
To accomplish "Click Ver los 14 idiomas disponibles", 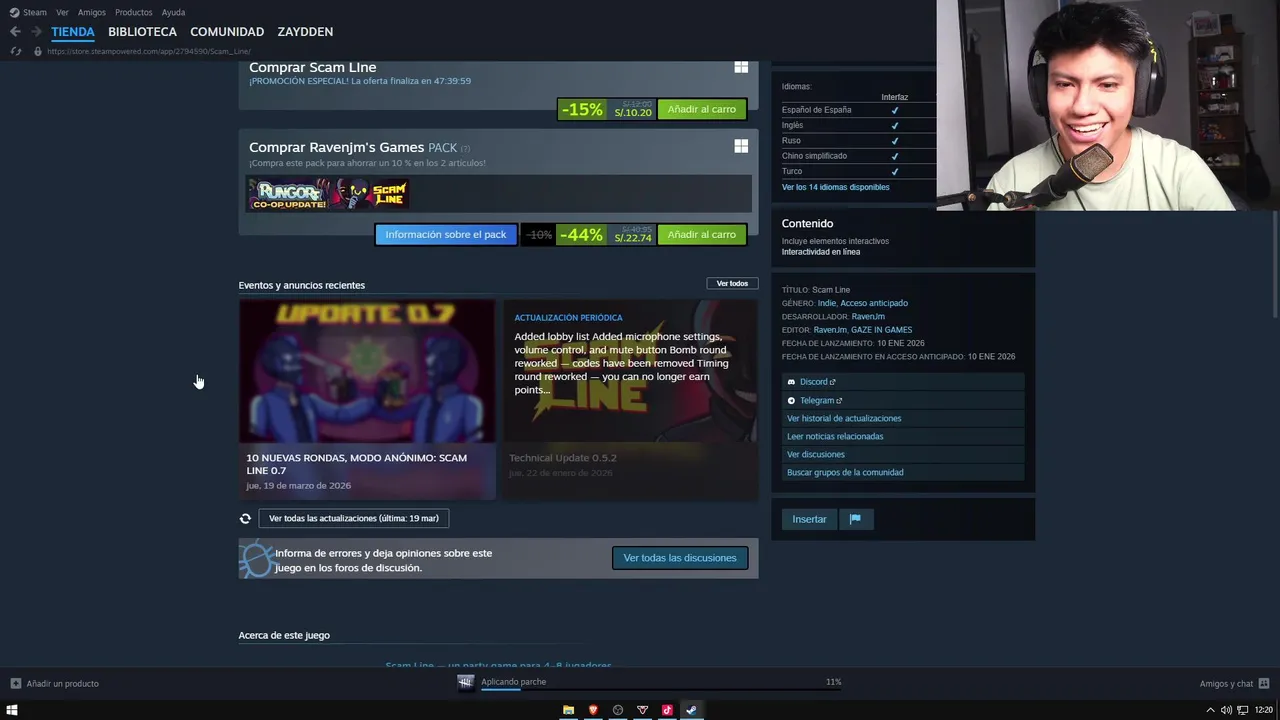I will 835,187.
